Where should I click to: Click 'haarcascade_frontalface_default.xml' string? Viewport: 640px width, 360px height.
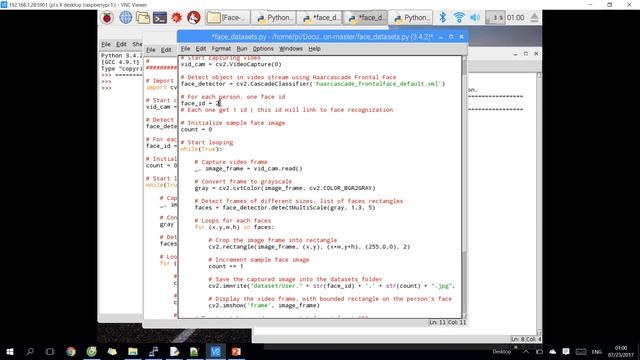pos(377,84)
